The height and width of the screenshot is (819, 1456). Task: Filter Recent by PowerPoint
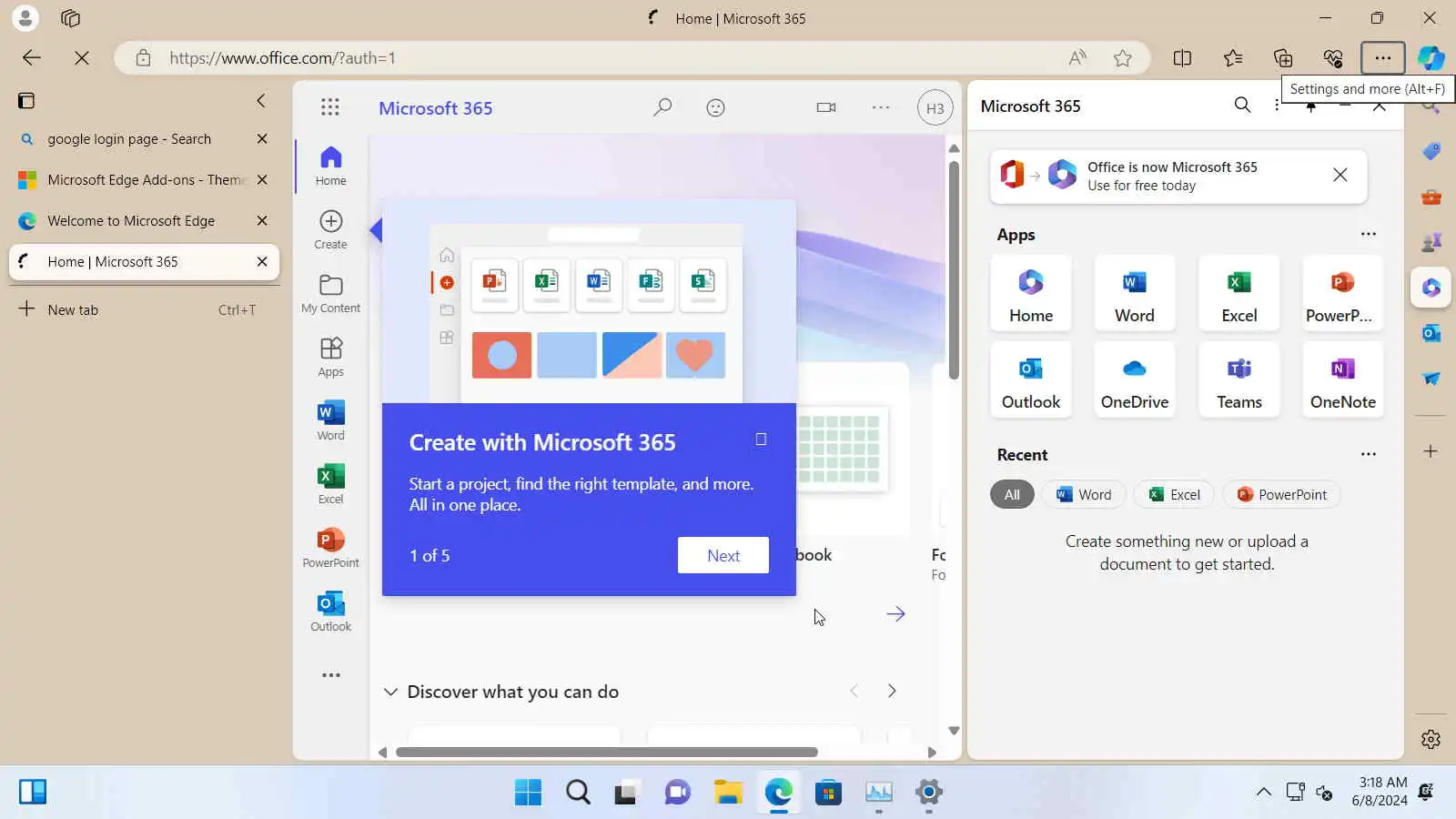[x=1281, y=494]
